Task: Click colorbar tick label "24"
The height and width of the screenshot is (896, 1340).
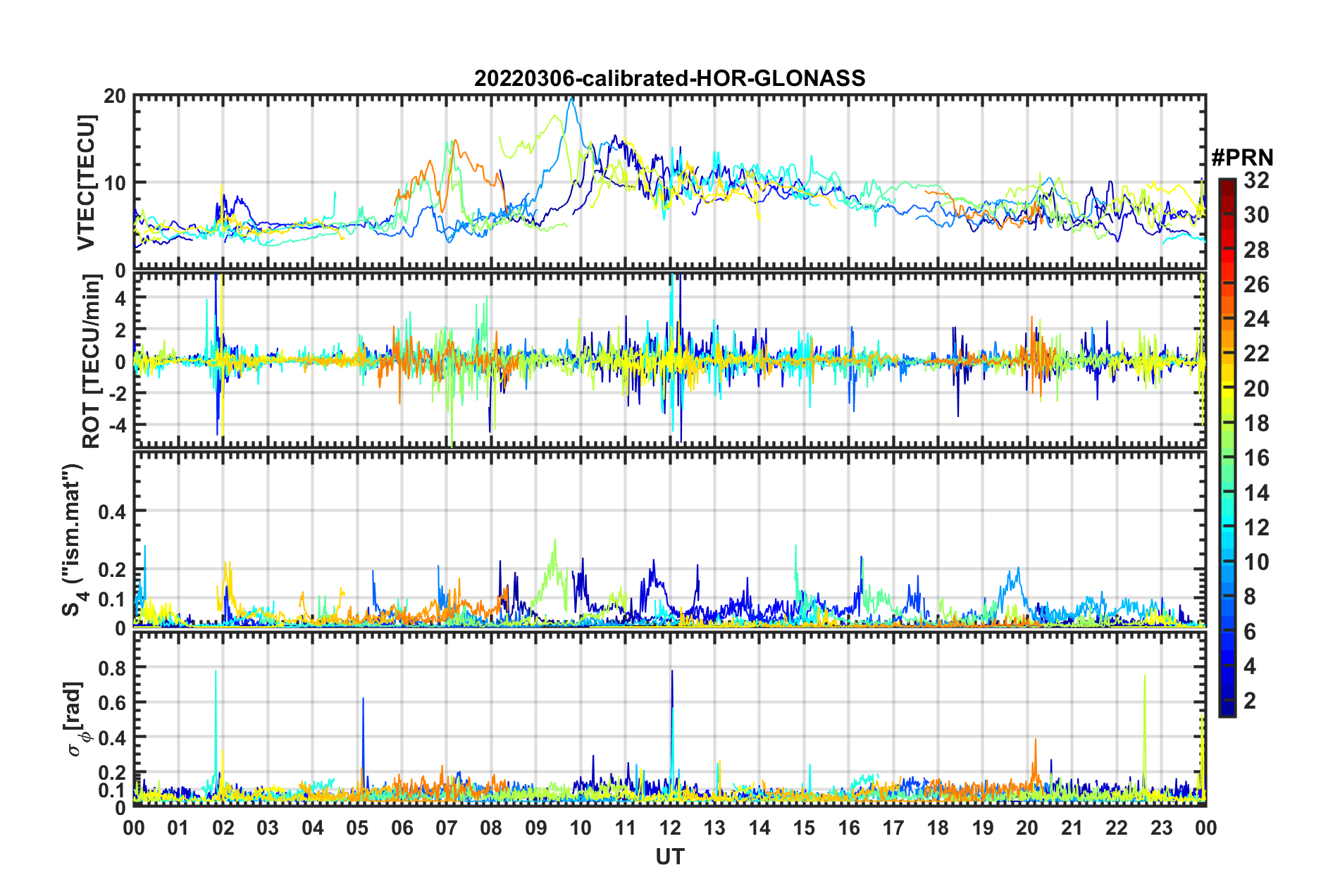Action: click(1256, 319)
